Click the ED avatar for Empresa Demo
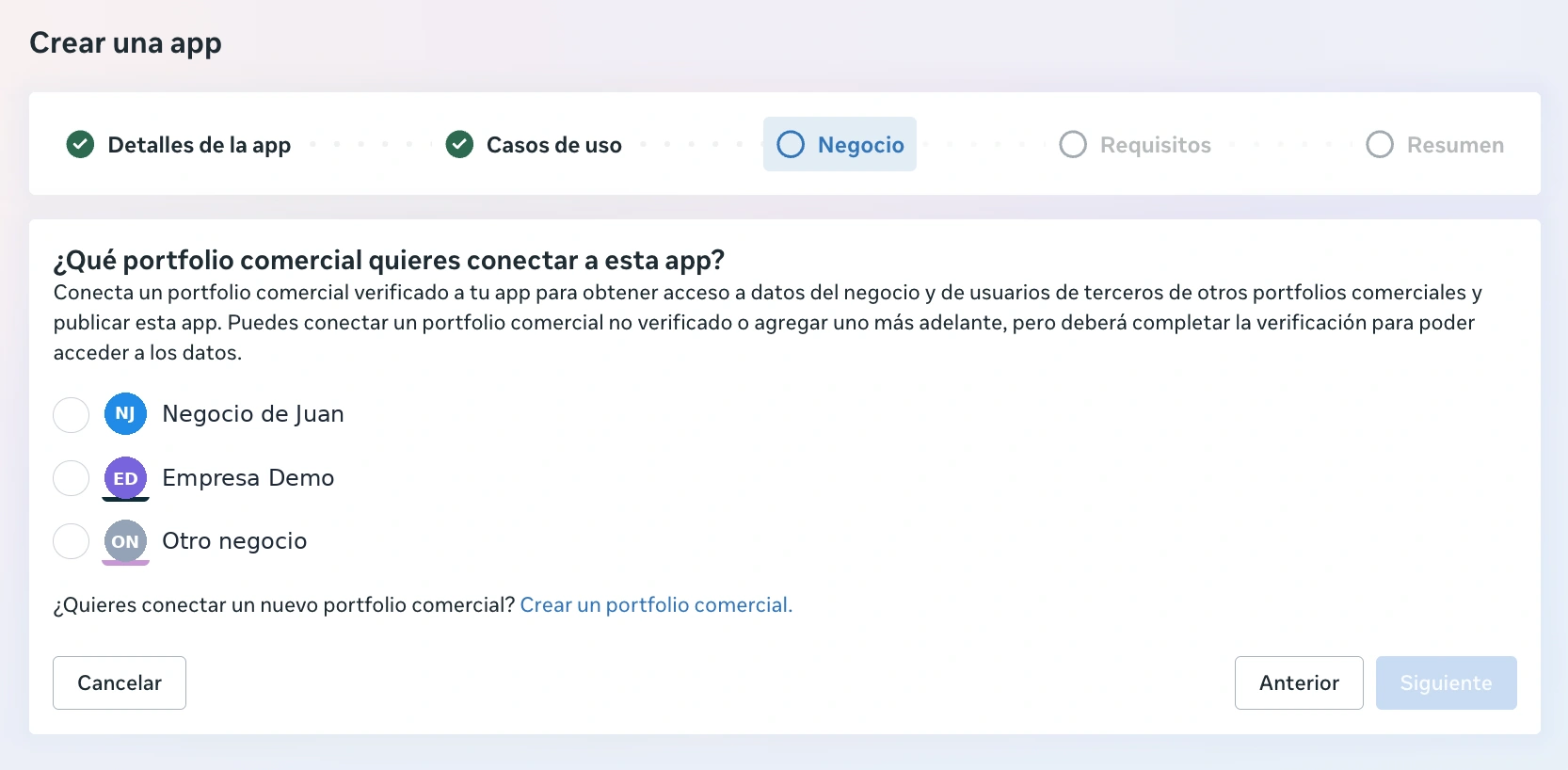The image size is (1568, 770). tap(125, 478)
